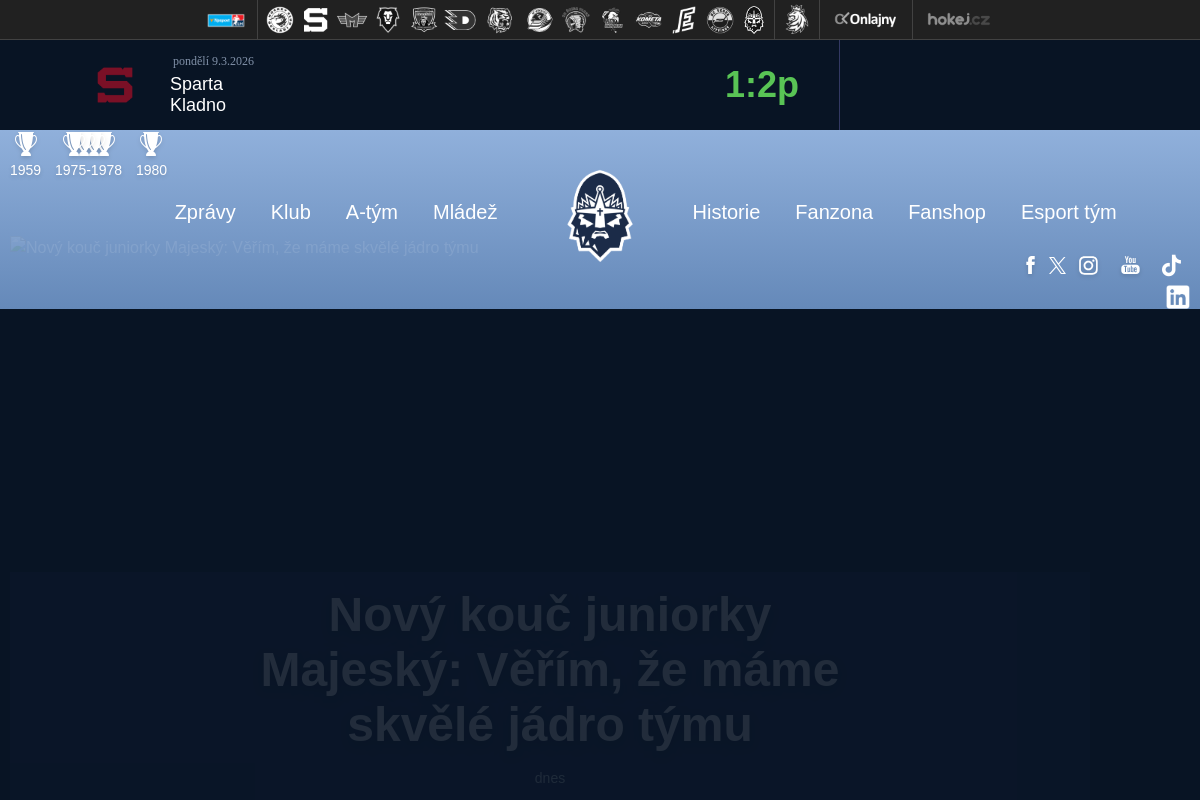Open the club TikTok icon
The height and width of the screenshot is (800, 1200).
(1171, 265)
